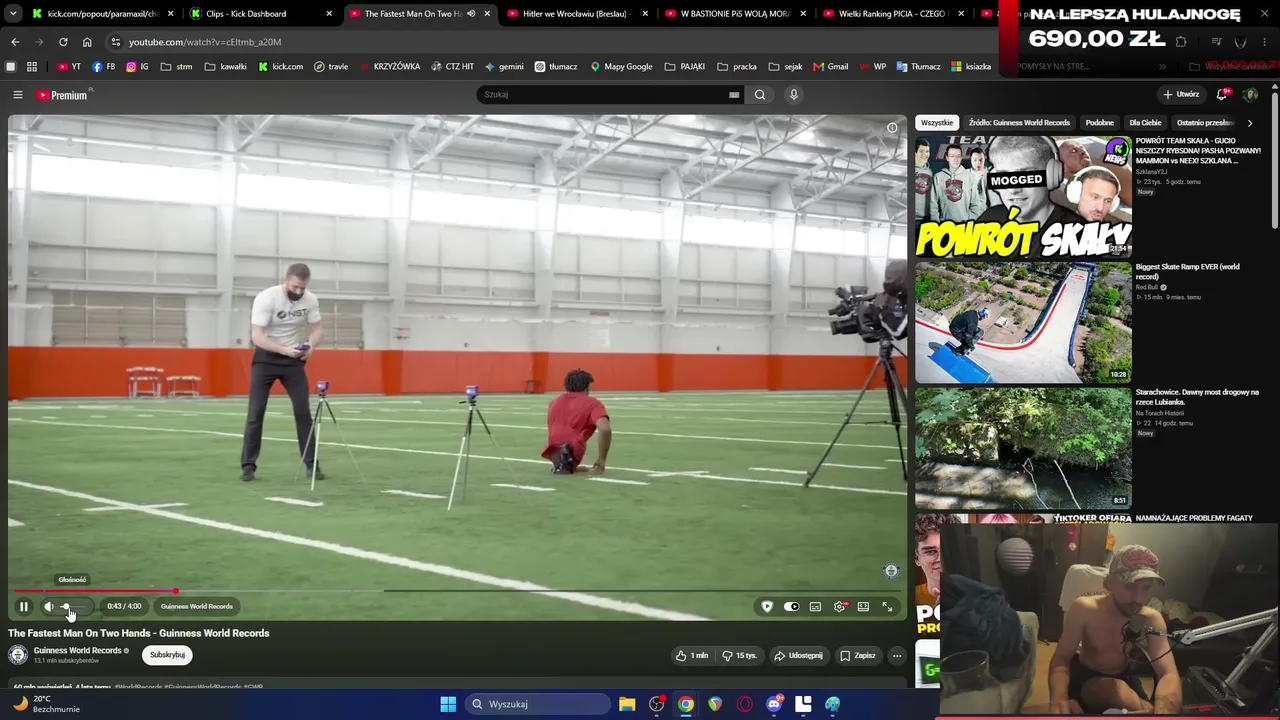Open the Guinness World Records channel name

(x=78, y=651)
